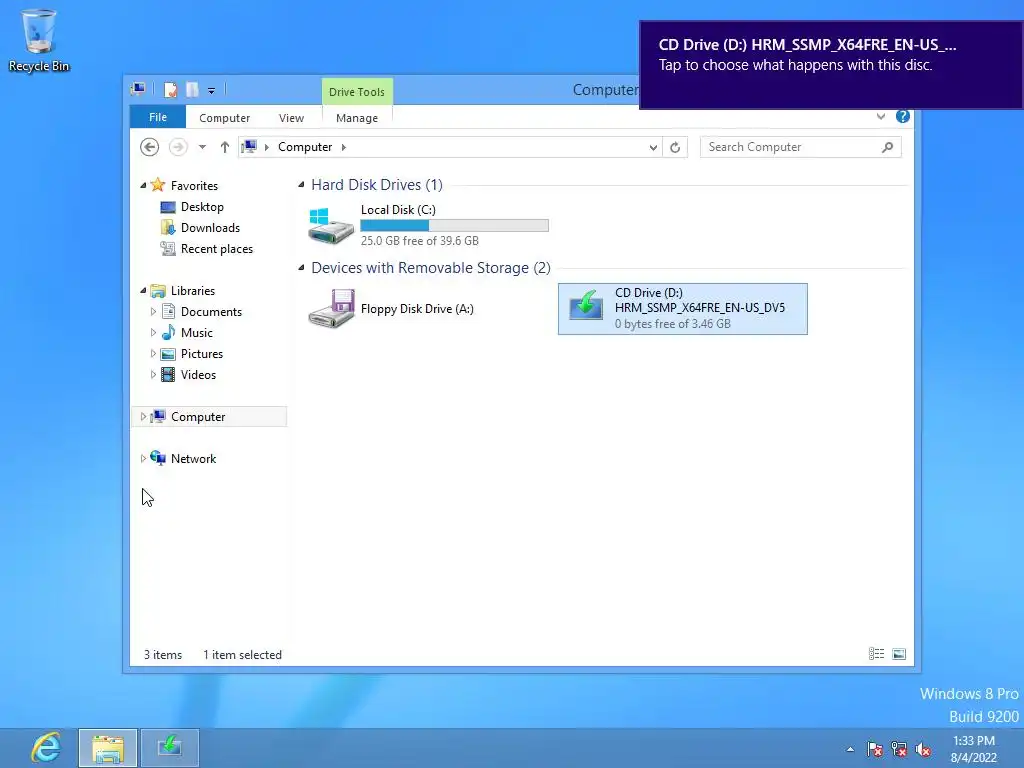The image size is (1024, 768).
Task: Open the Customize Quick Access Toolbar dropdown
Action: 211,91
